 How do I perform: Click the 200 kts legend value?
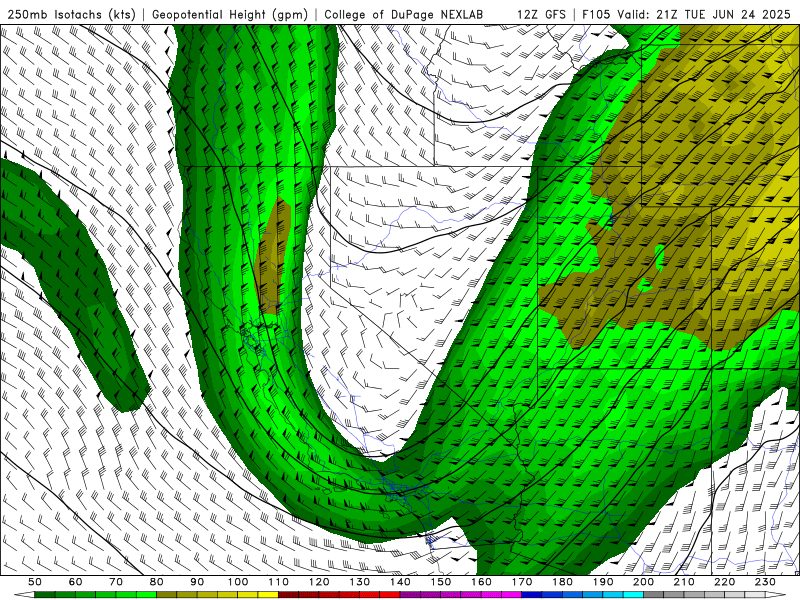pos(643,582)
